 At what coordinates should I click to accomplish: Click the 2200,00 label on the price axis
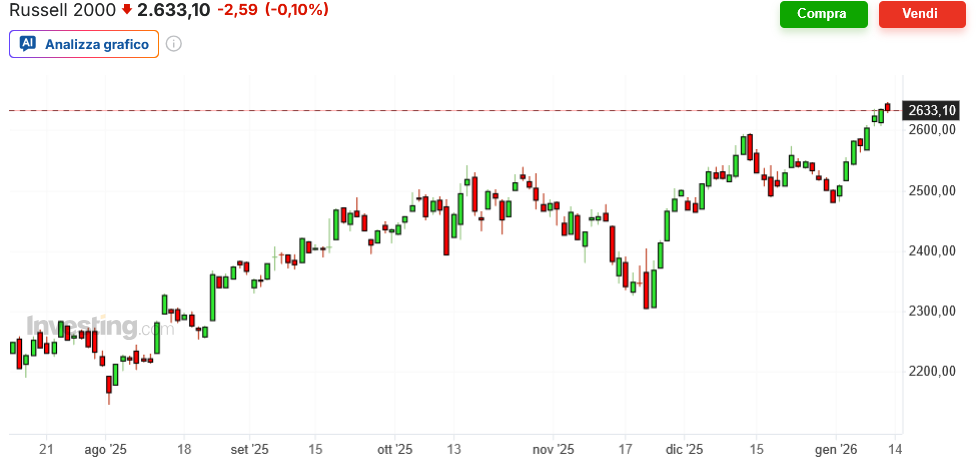point(932,371)
